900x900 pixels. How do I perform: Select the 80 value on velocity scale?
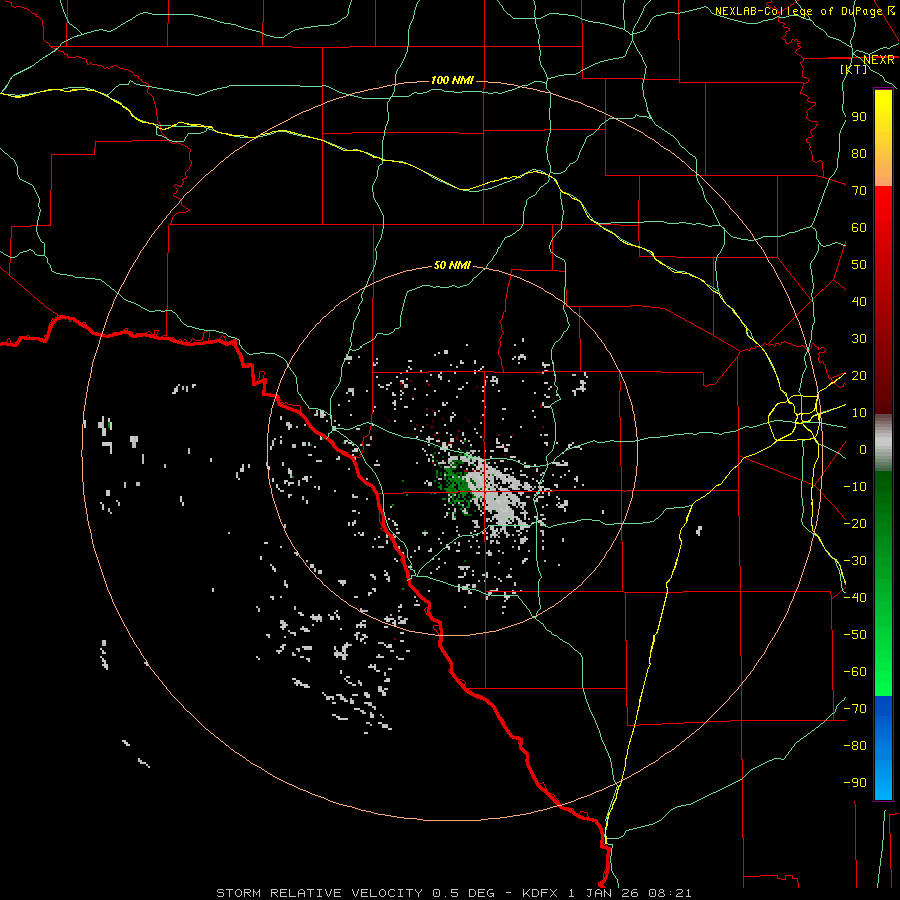coord(859,153)
